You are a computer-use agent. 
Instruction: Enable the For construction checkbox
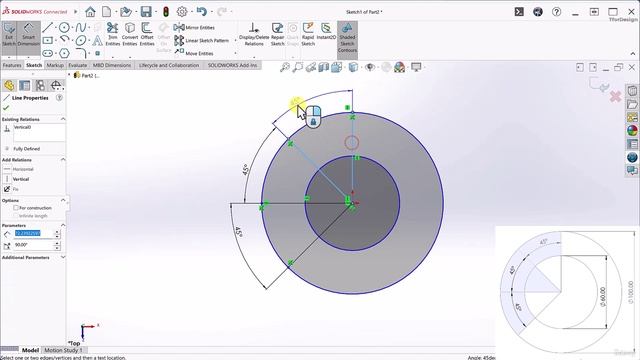16,208
